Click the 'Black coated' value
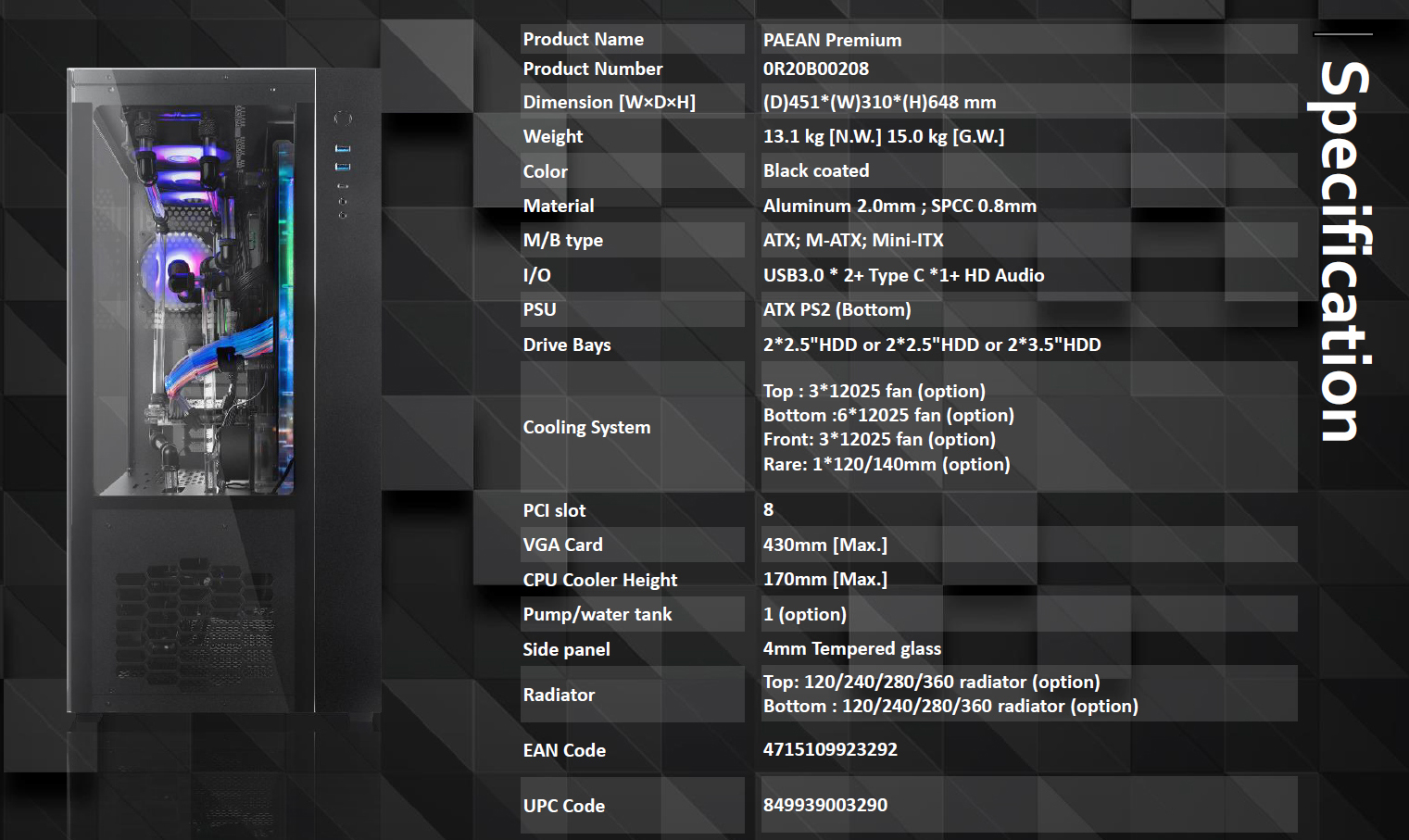This screenshot has height=840, width=1409. point(816,170)
